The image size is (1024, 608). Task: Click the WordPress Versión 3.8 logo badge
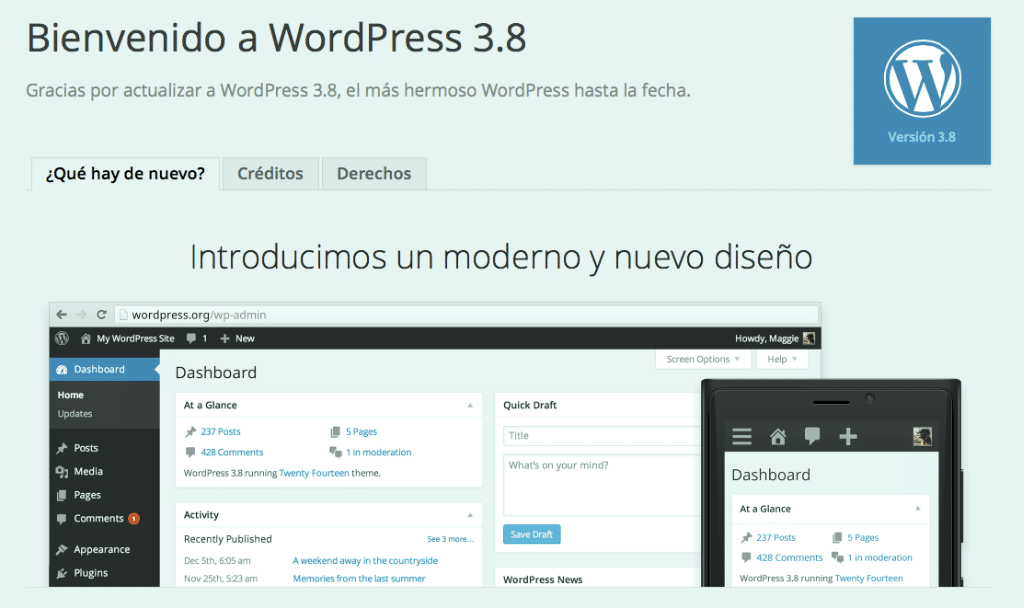point(921,91)
